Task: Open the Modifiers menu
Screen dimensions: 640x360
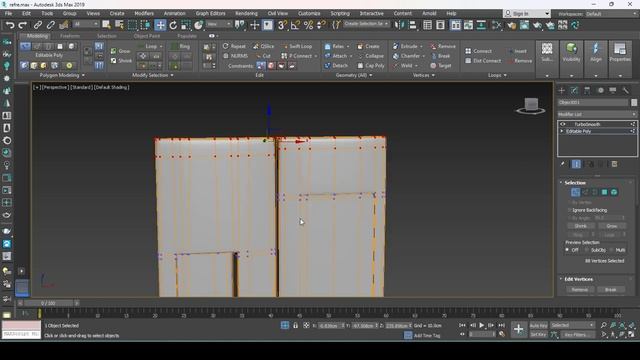Action: (x=144, y=13)
